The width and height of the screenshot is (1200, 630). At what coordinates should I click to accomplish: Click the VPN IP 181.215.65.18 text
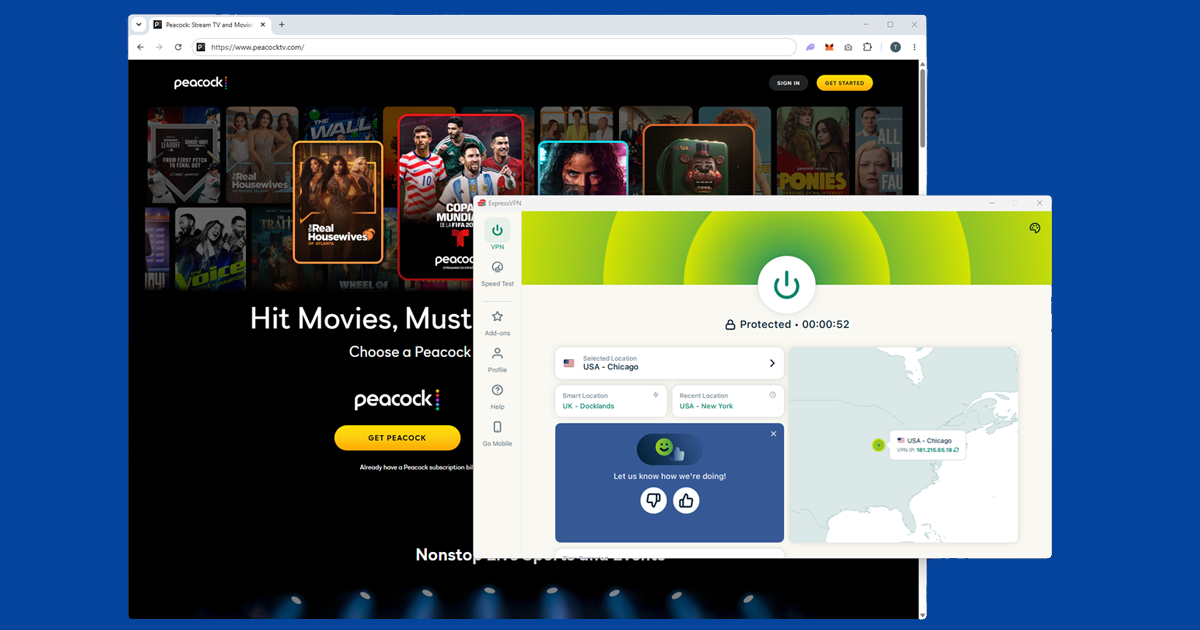click(x=932, y=450)
